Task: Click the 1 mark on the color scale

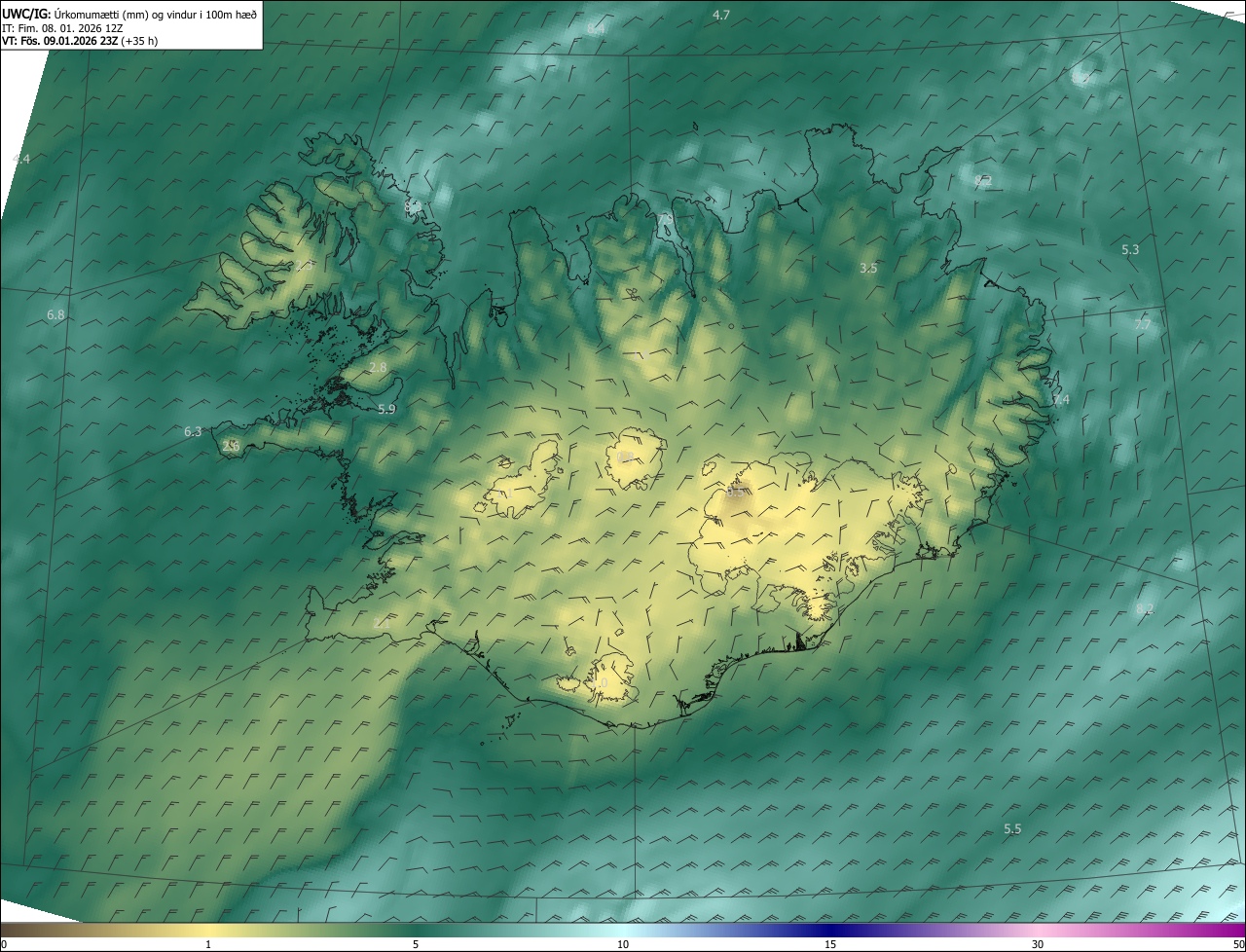Action: tap(208, 944)
